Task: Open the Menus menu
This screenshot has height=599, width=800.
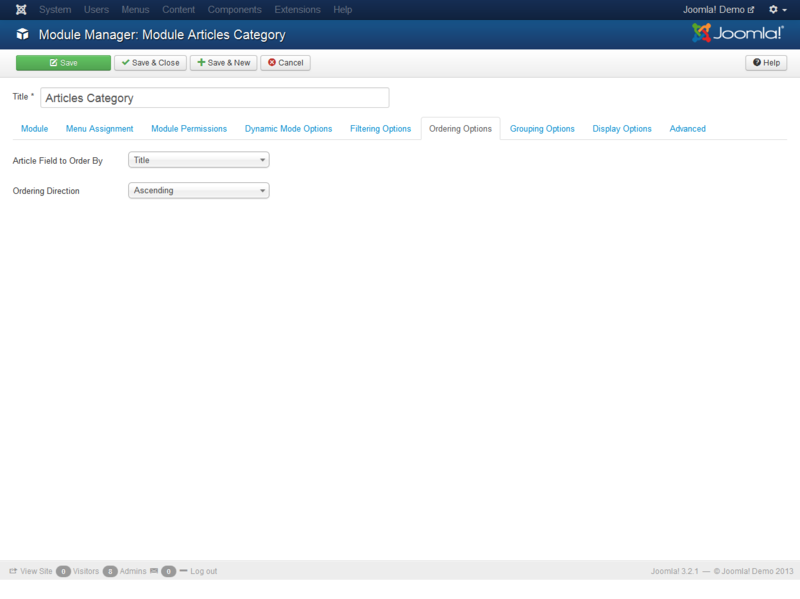Action: pyautogui.click(x=135, y=10)
